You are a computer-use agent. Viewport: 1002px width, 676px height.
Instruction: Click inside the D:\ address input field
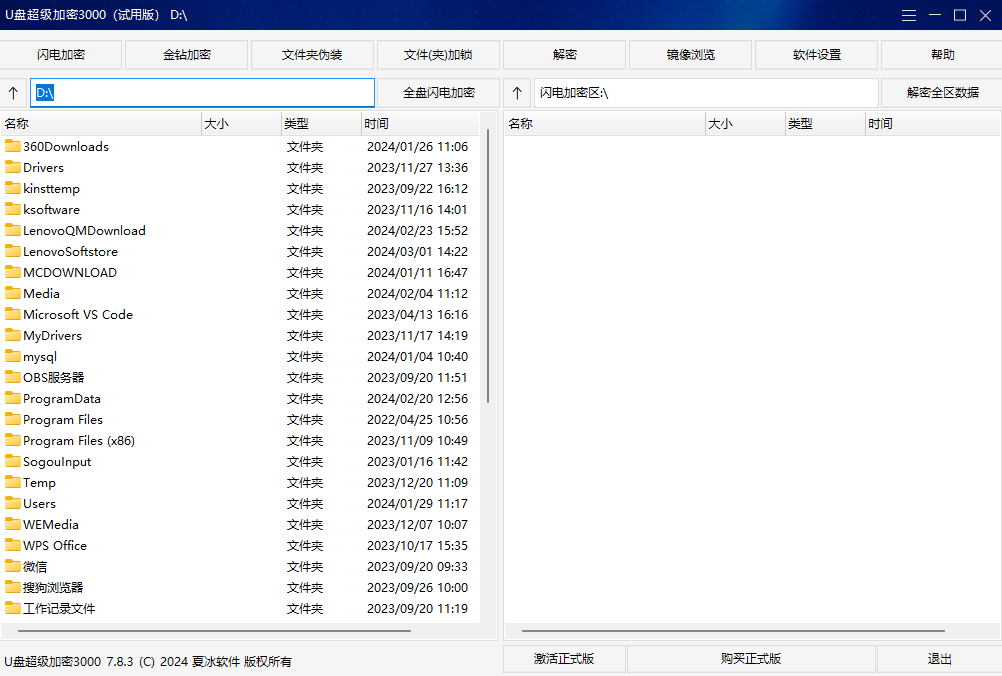pyautogui.click(x=200, y=92)
